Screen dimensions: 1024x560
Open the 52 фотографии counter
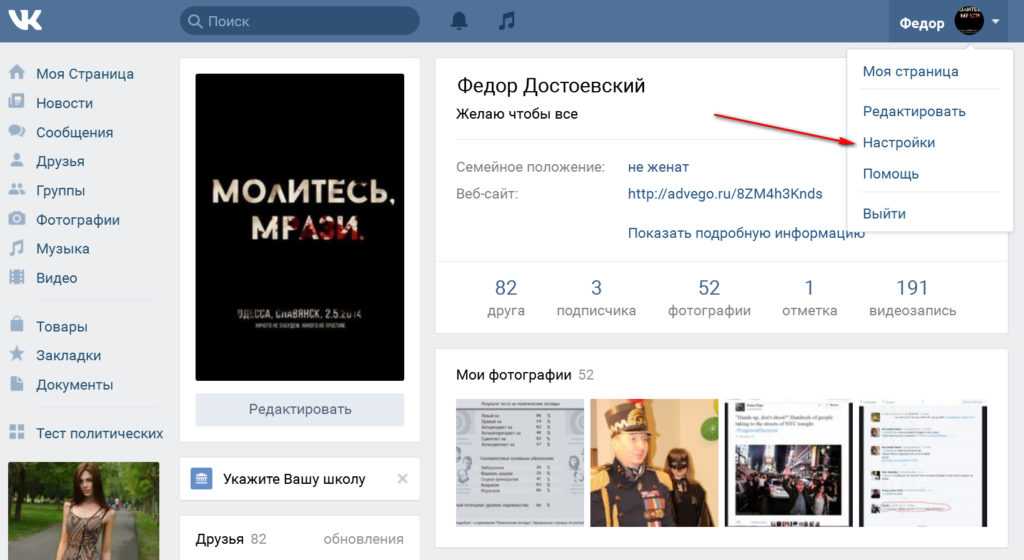(709, 298)
